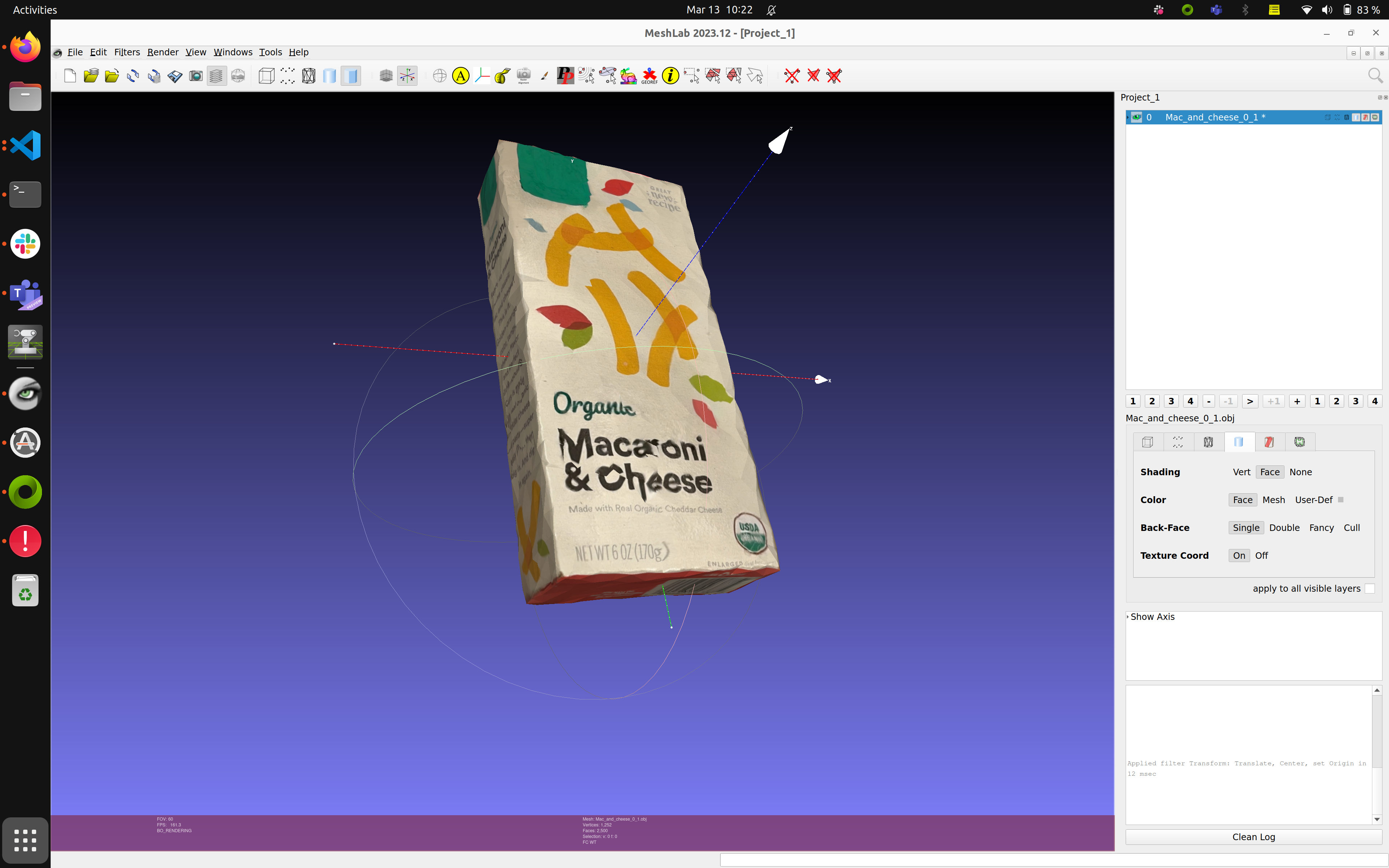Enable apply to all visible layers
The height and width of the screenshot is (868, 1389).
(x=1369, y=588)
